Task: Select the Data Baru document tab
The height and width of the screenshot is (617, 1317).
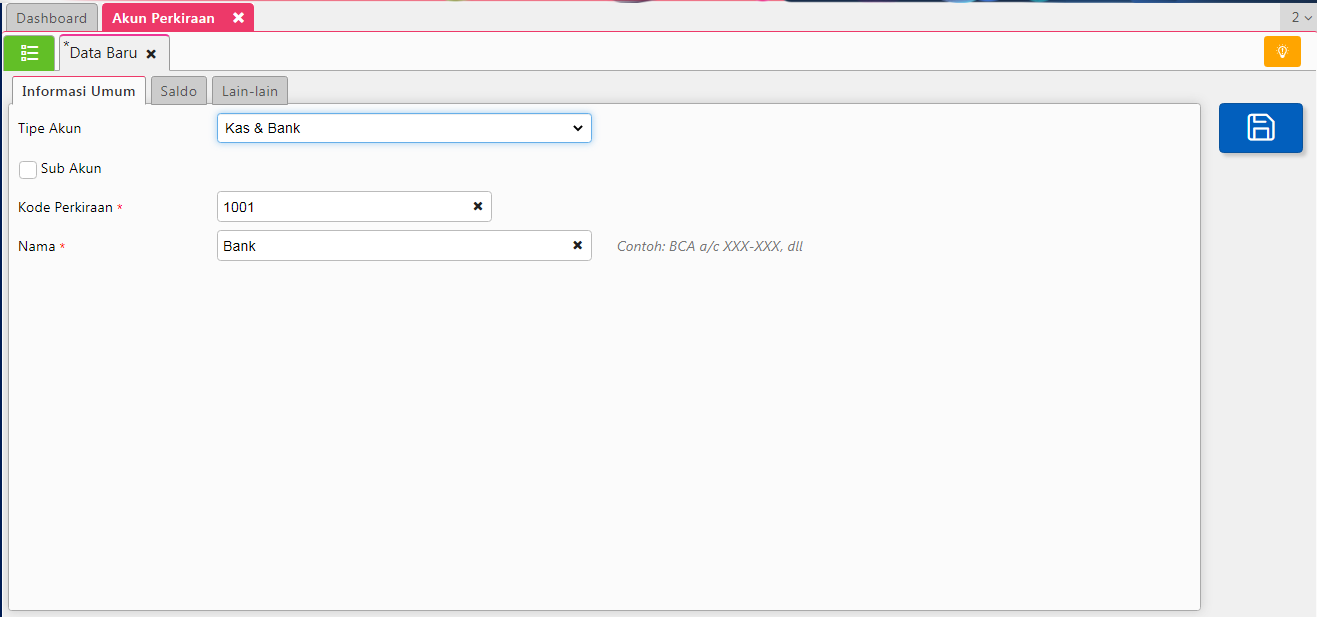Action: click(103, 53)
